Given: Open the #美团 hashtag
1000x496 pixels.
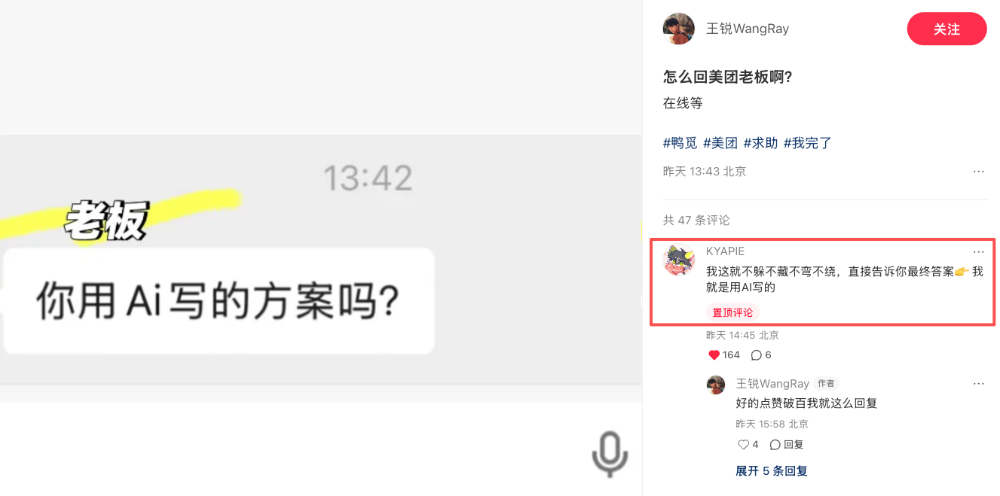Looking at the screenshot, I should (720, 143).
